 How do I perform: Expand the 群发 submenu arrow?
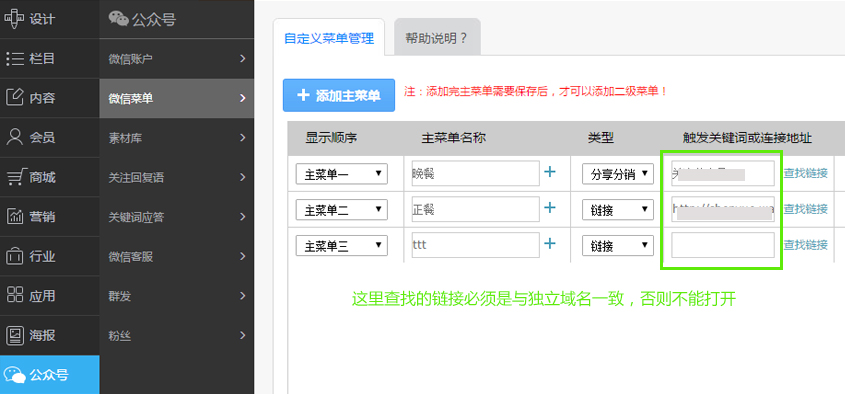243,296
